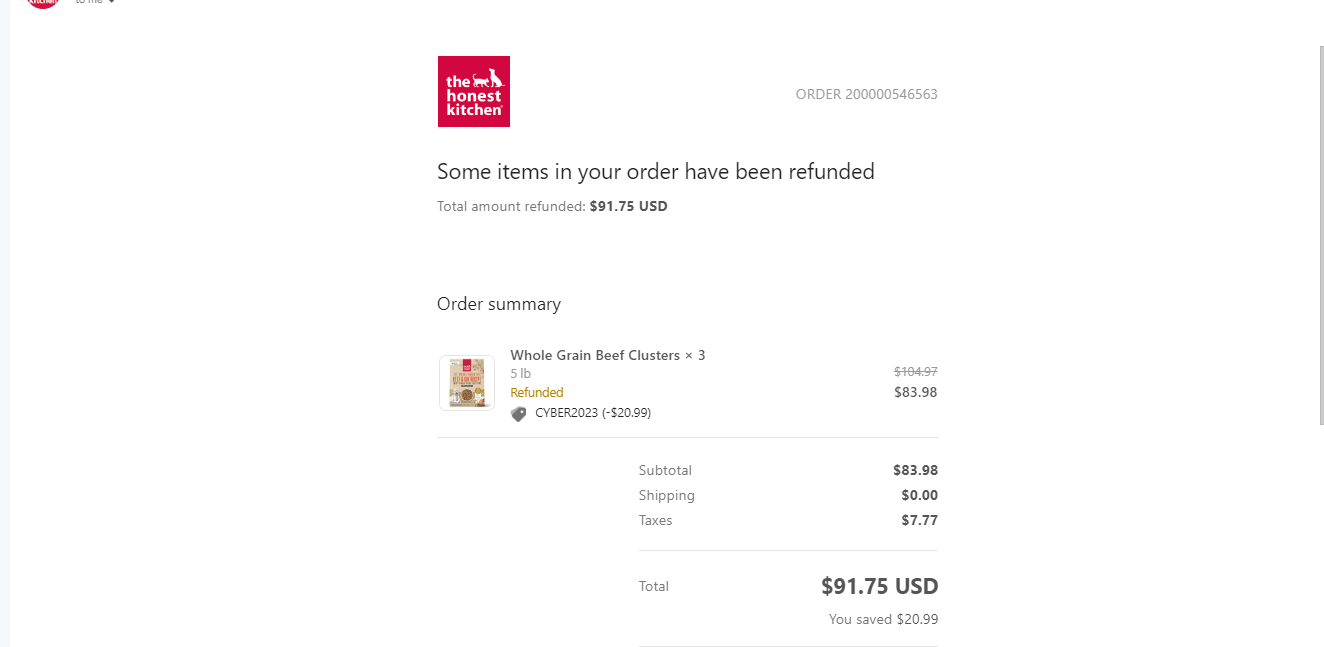Click the crossed-out $104.97 original price
The width and height of the screenshot is (1324, 647).
coord(916,371)
